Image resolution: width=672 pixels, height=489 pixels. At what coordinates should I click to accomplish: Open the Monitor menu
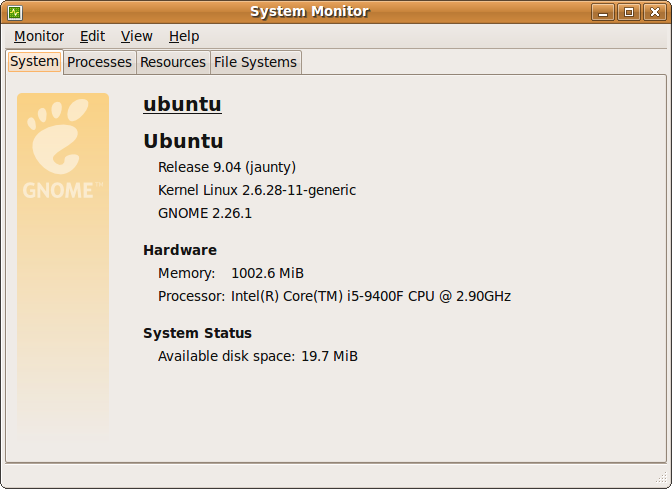[39, 36]
